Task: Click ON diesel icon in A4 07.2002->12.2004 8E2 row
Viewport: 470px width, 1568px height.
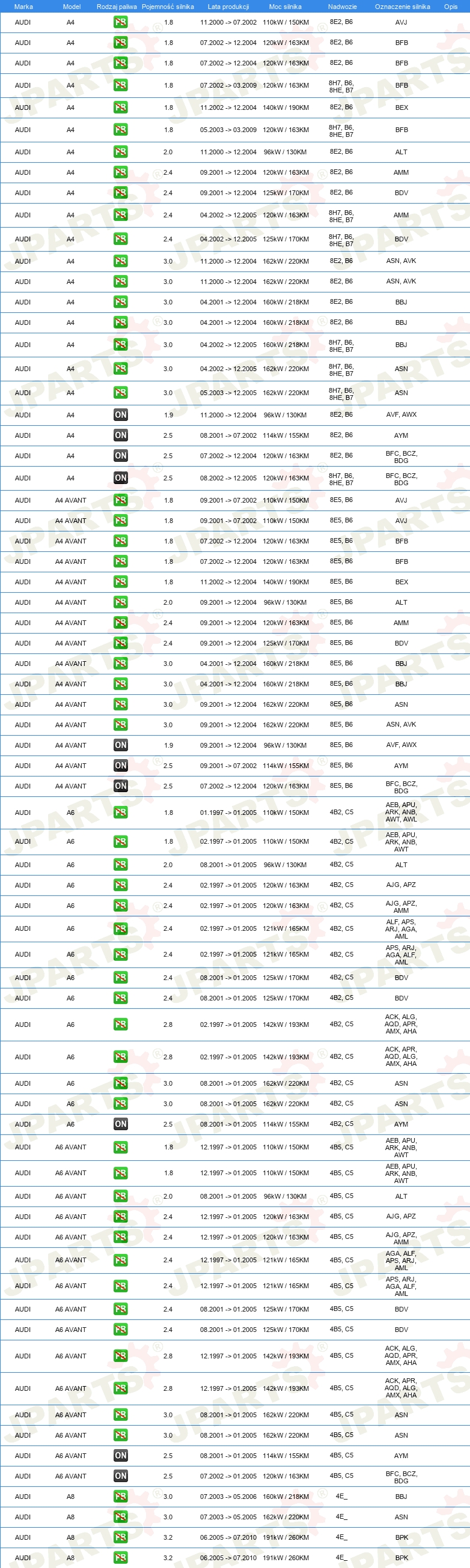Action: click(121, 456)
